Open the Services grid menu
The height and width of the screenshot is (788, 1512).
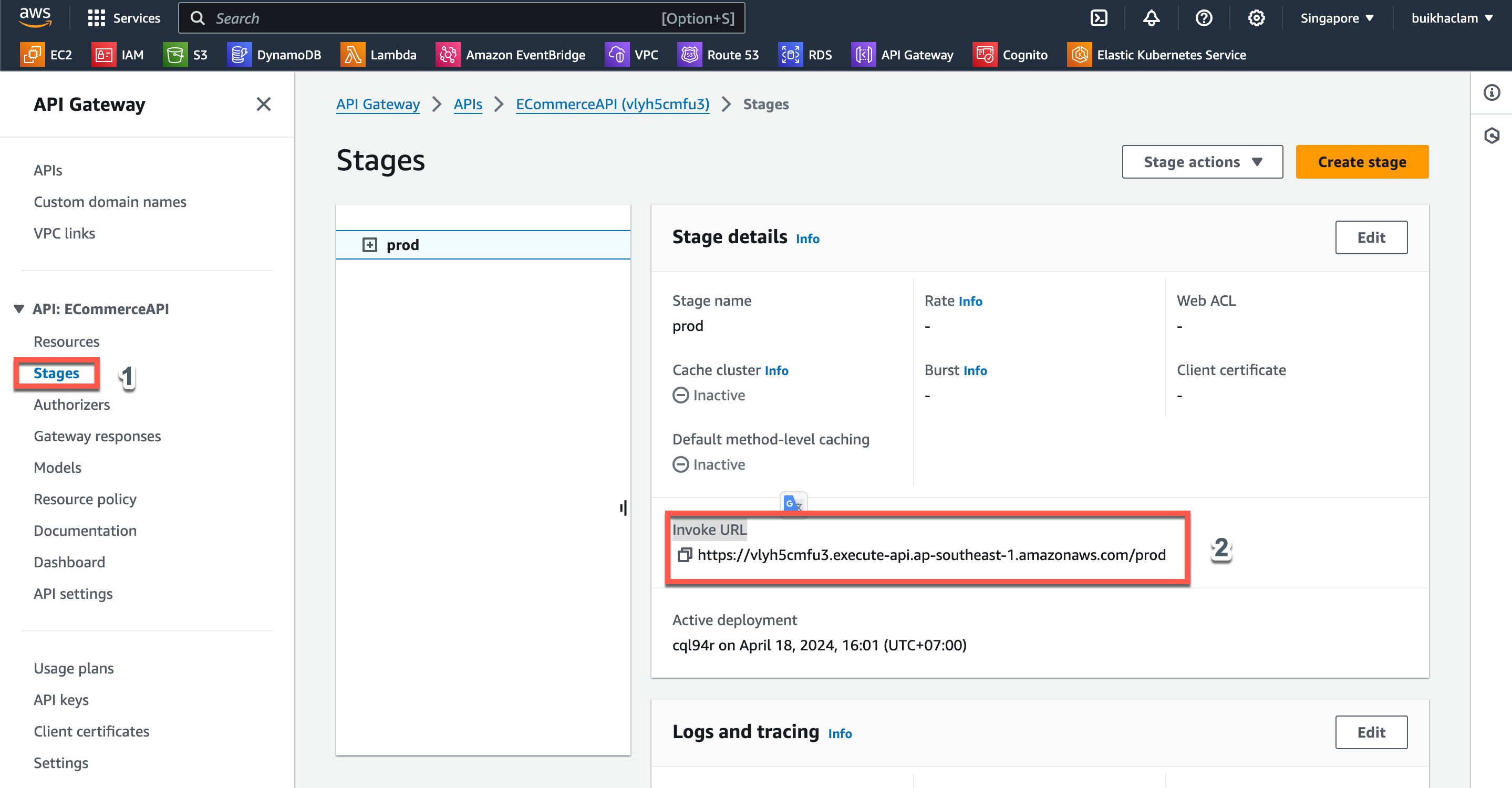[x=123, y=18]
